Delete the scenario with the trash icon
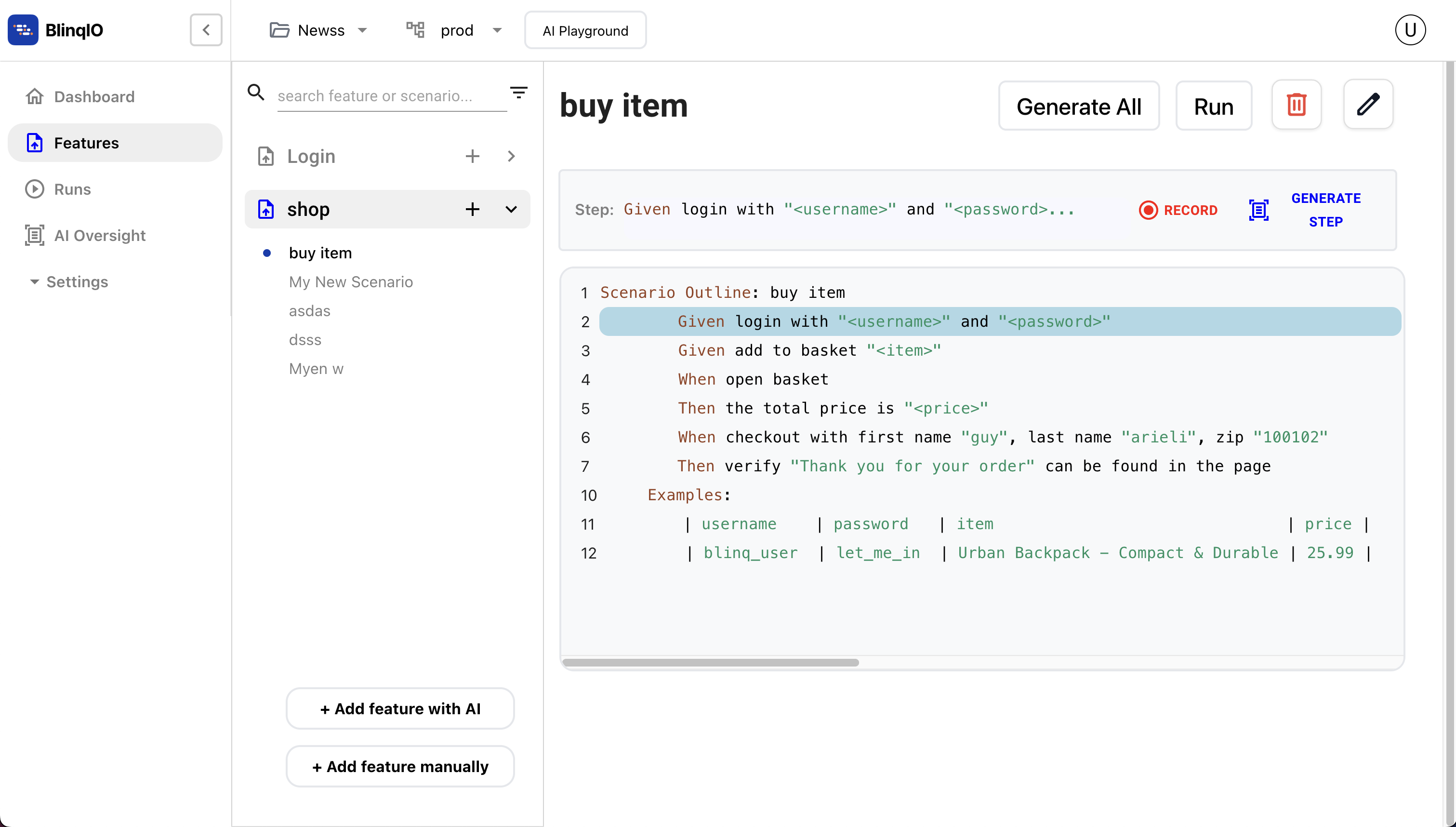This screenshot has width=1456, height=827. point(1297,105)
